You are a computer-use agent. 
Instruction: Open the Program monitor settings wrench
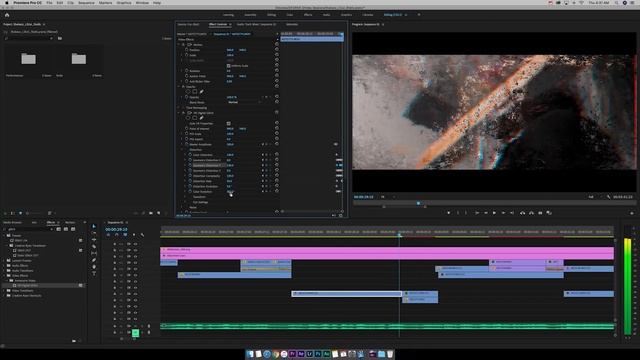(x=609, y=197)
